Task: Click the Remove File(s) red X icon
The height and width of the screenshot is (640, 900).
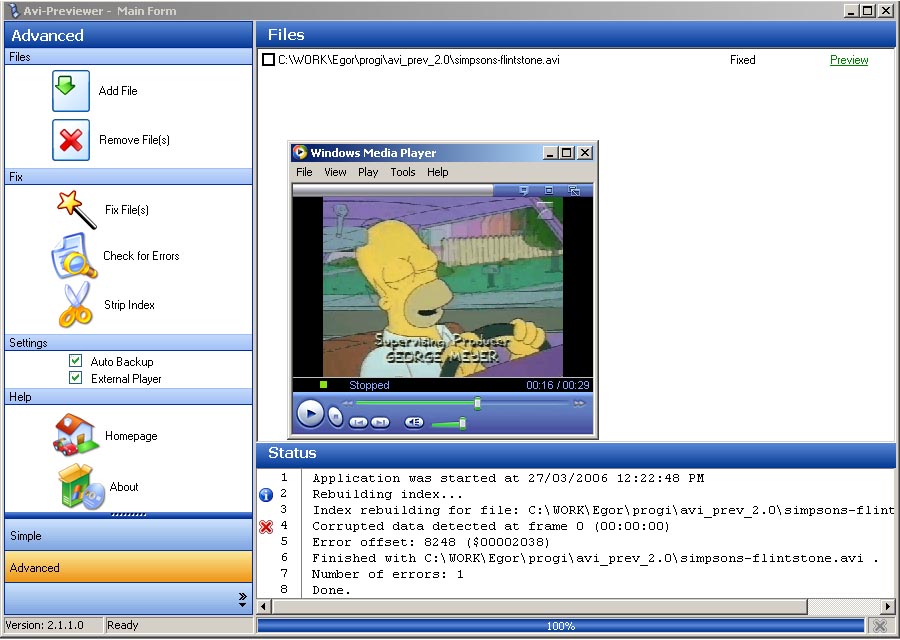Action: pyautogui.click(x=71, y=140)
